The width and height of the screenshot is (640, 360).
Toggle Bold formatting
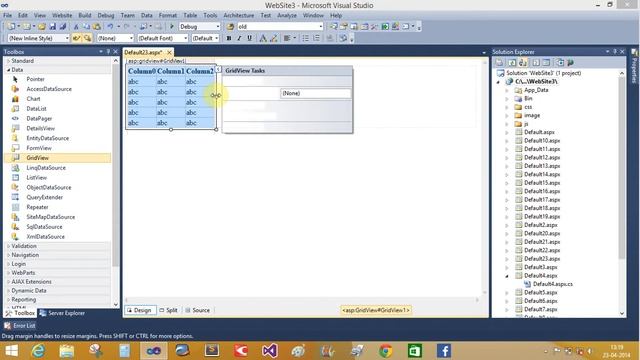(x=229, y=38)
